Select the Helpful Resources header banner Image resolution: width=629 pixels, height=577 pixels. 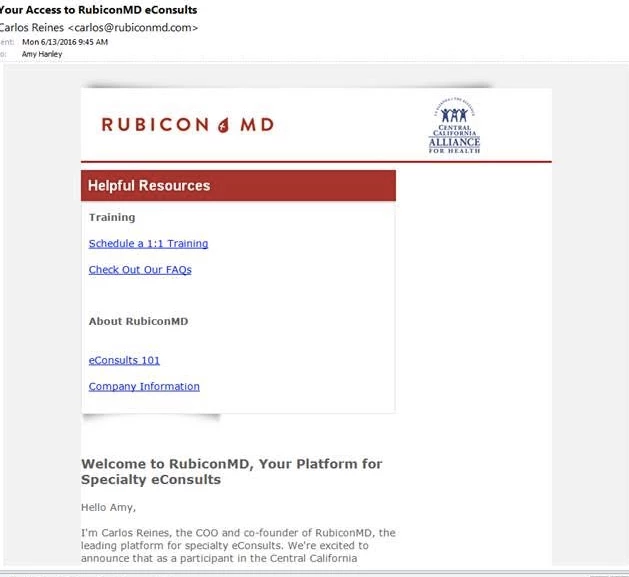pos(238,185)
